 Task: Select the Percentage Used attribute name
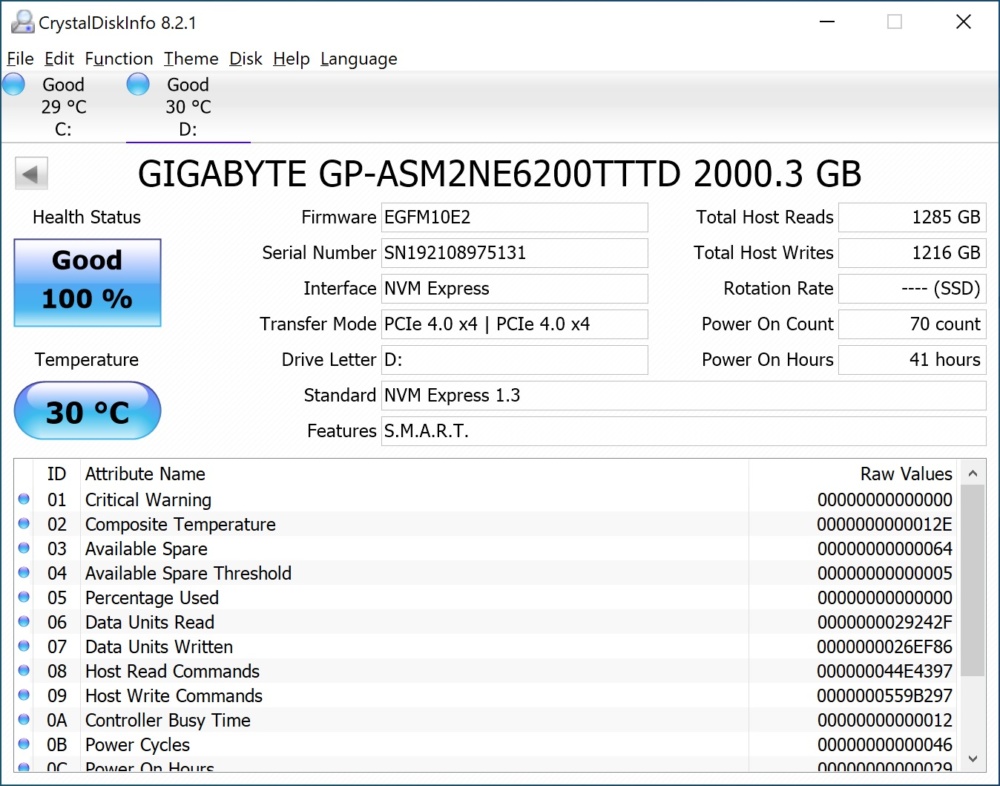(152, 598)
